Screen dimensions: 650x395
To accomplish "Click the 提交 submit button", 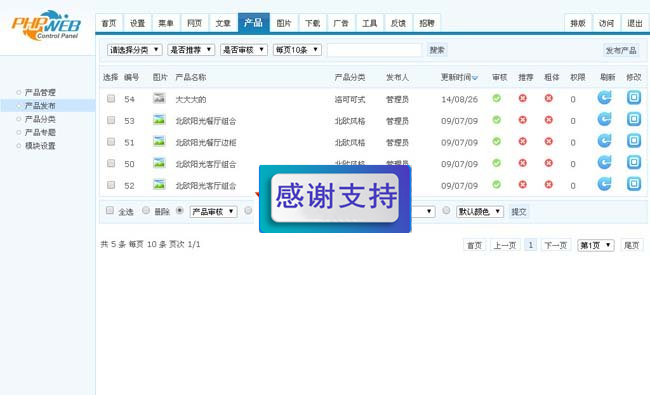I will (519, 212).
